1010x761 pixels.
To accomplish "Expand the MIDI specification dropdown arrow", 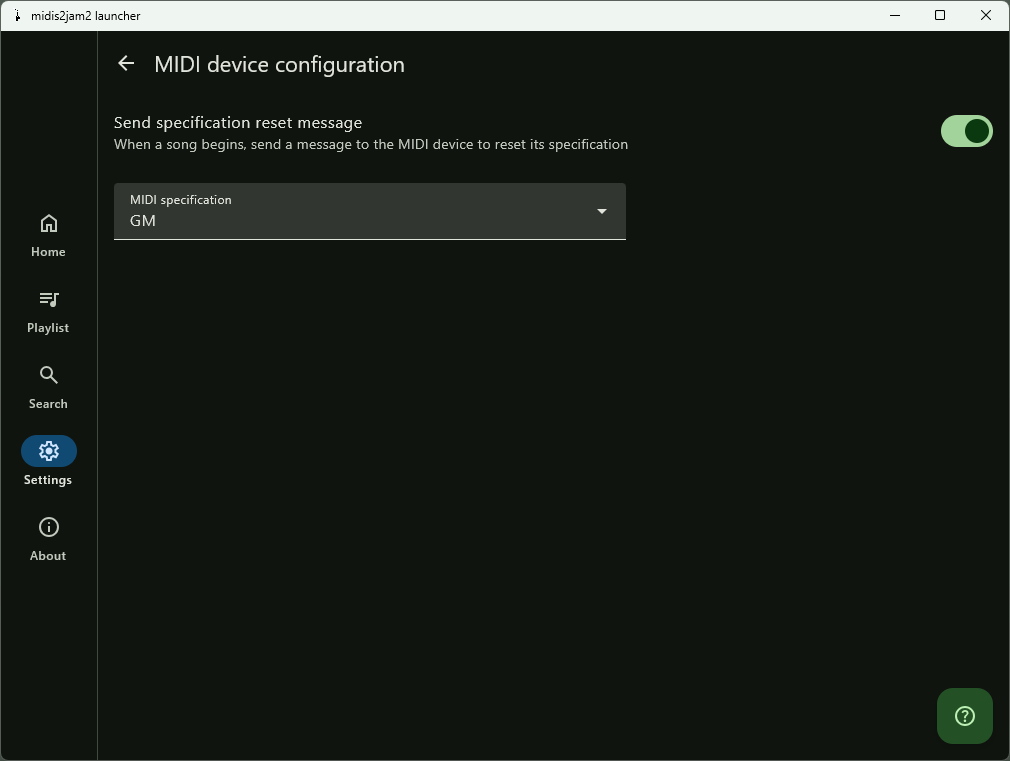I will point(602,211).
